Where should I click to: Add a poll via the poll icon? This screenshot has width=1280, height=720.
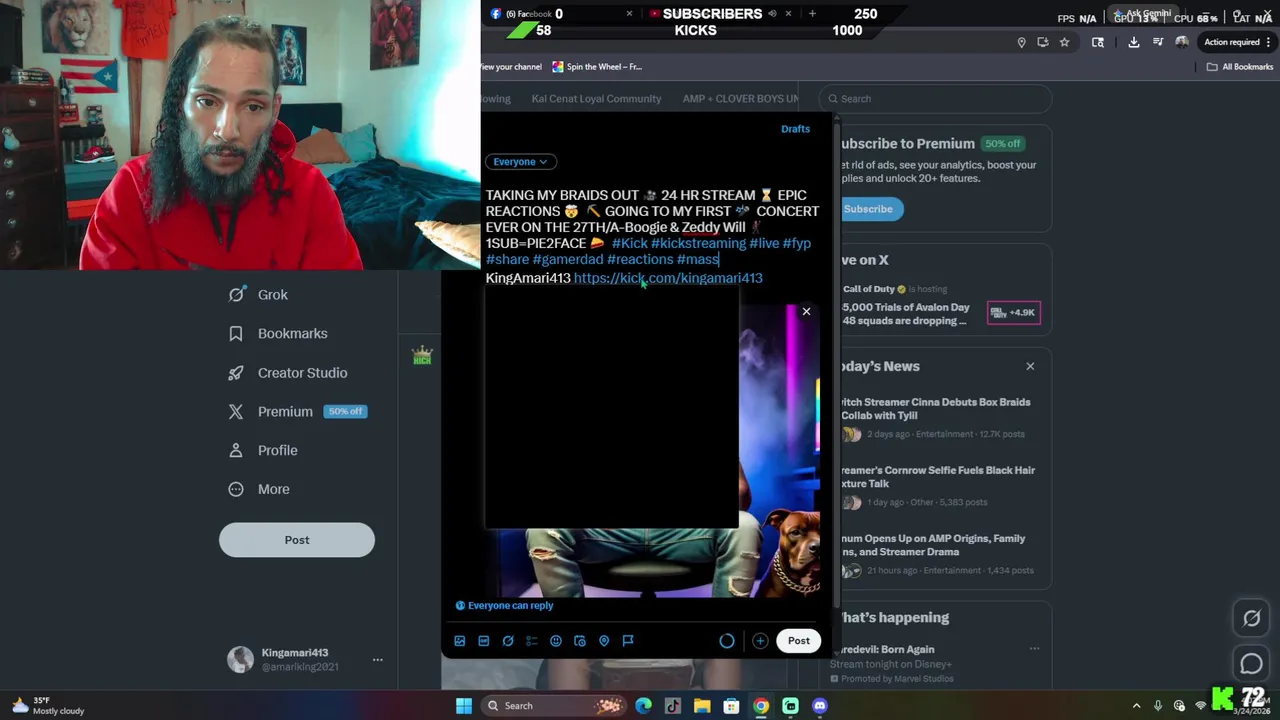(532, 641)
